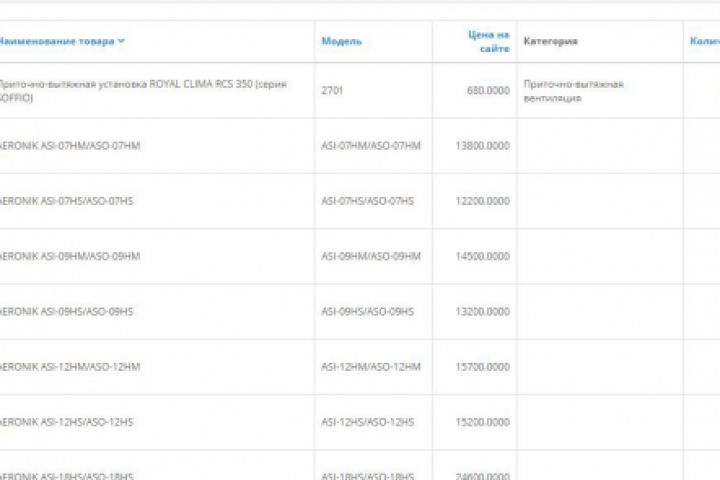Viewport: 720px width, 480px height.
Task: Select product name AERONIK ASI-18HS/ASO-18HS
Action: (x=67, y=476)
